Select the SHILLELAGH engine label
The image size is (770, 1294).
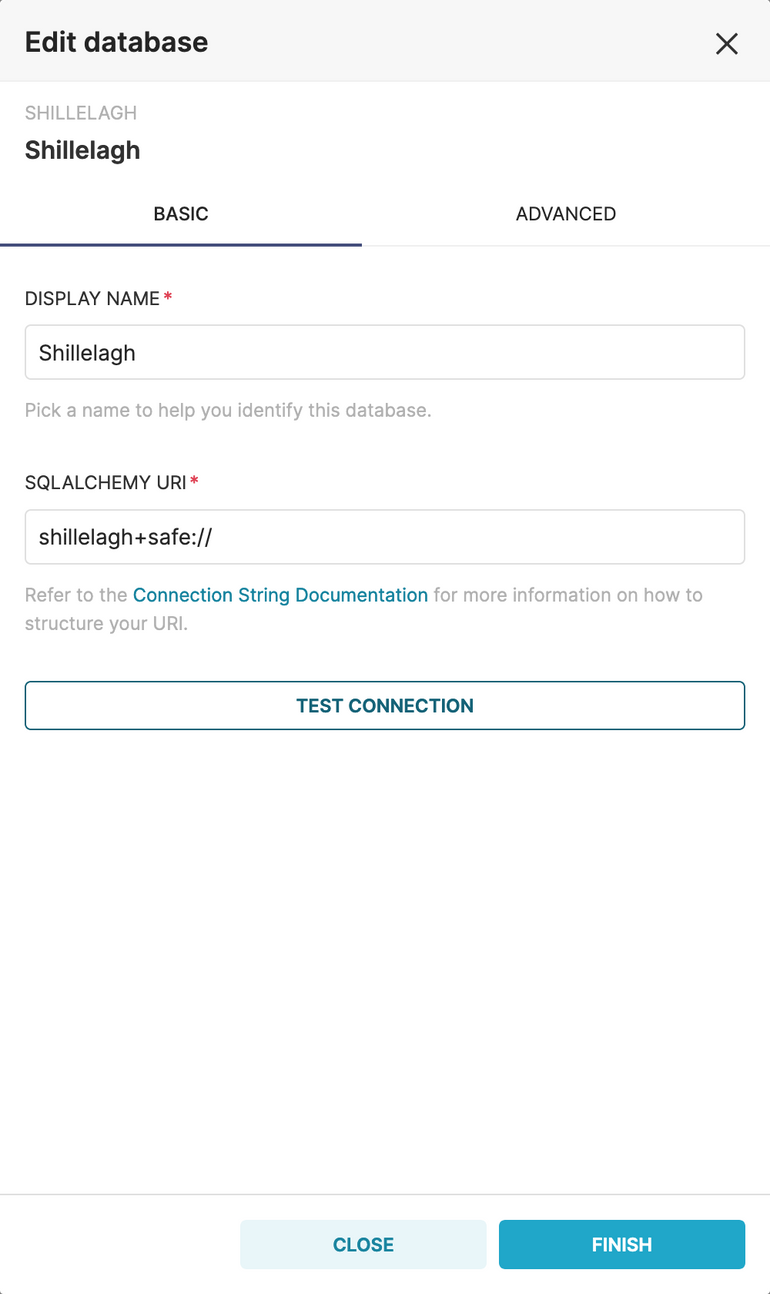click(80, 113)
